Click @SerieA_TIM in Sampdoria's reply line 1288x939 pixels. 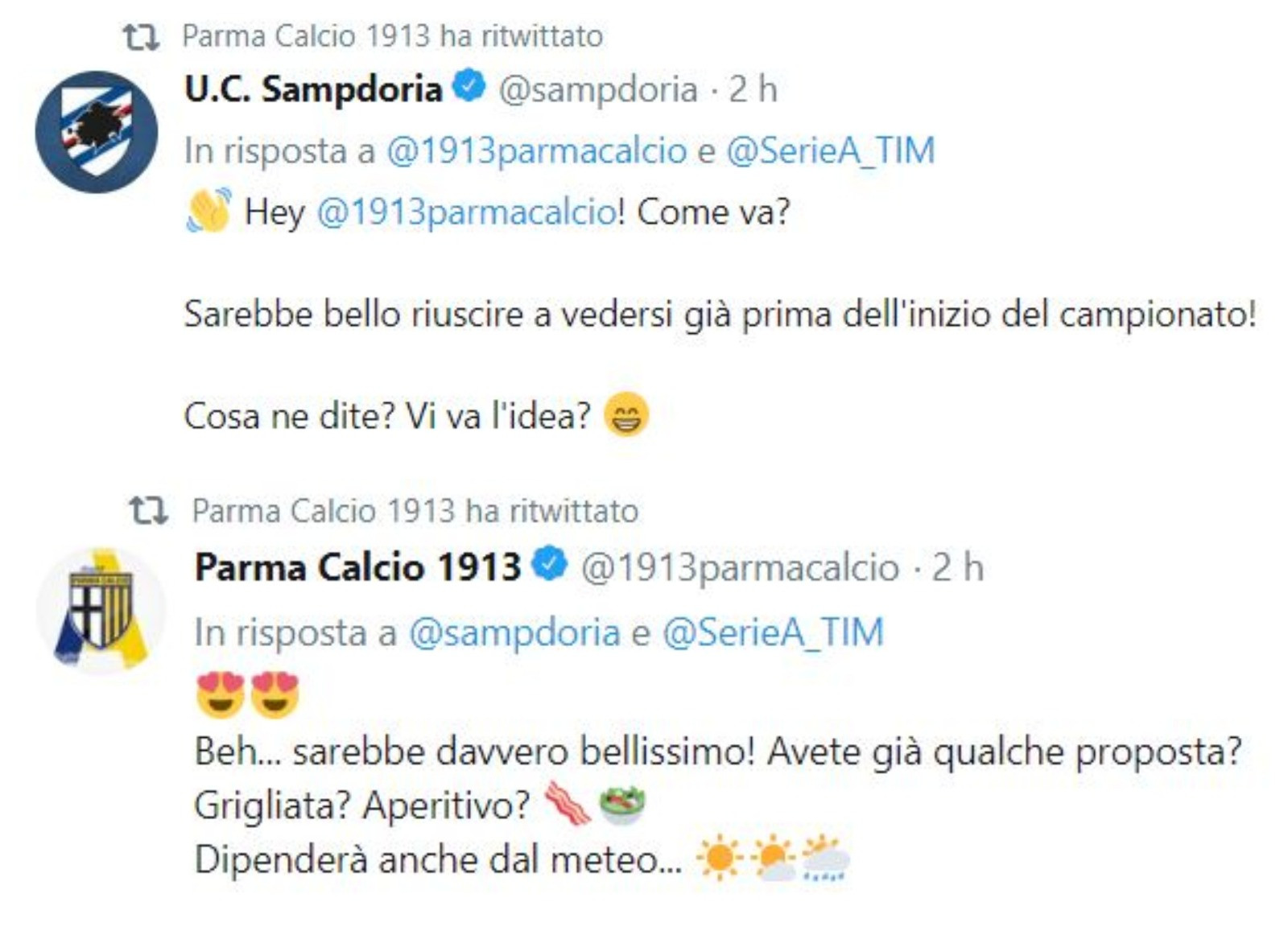(830, 151)
